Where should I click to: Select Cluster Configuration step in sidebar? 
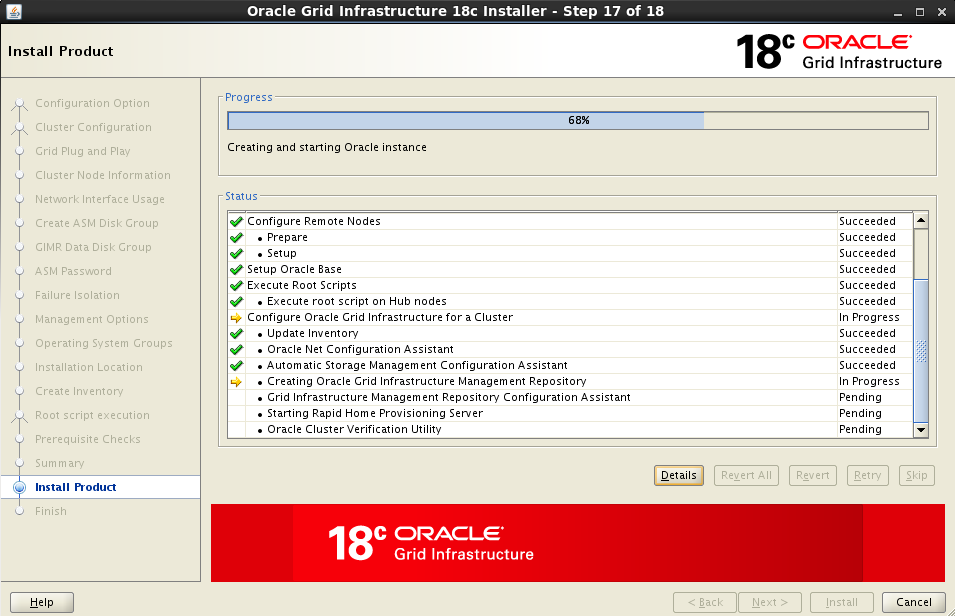click(93, 127)
